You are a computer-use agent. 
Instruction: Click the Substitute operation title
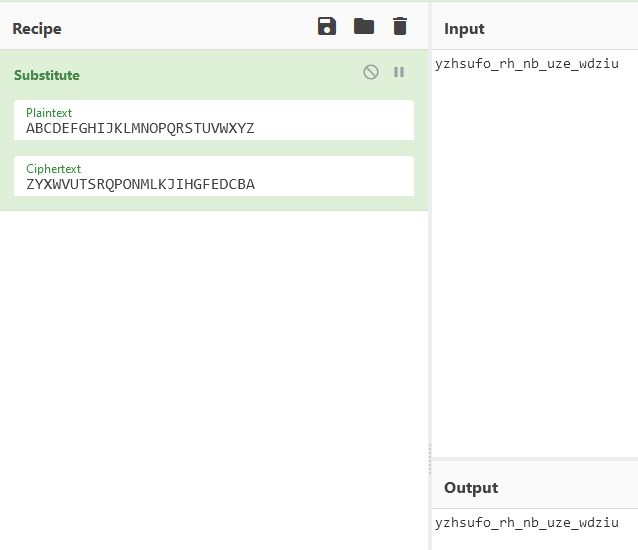click(x=47, y=75)
